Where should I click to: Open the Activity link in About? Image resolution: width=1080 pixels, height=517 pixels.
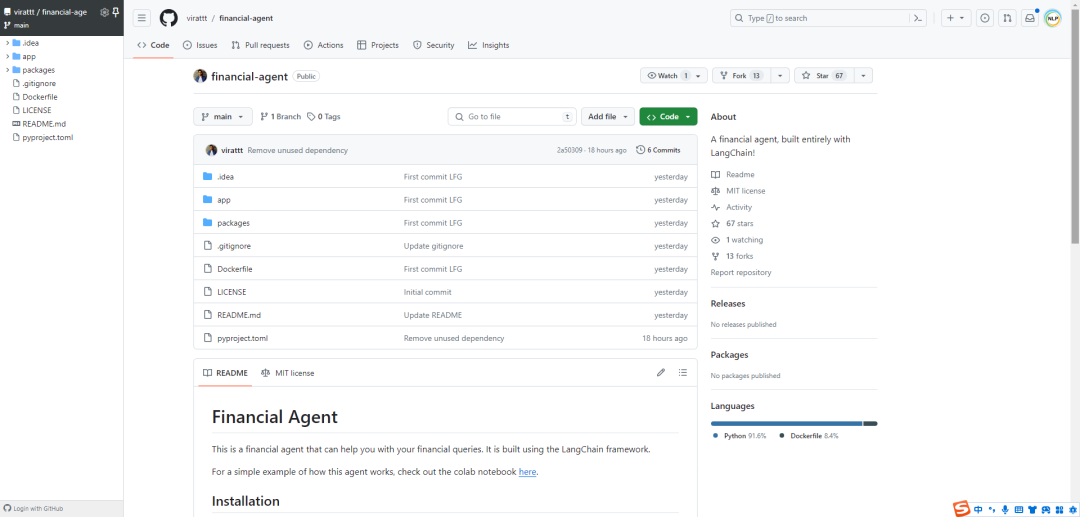coord(739,207)
